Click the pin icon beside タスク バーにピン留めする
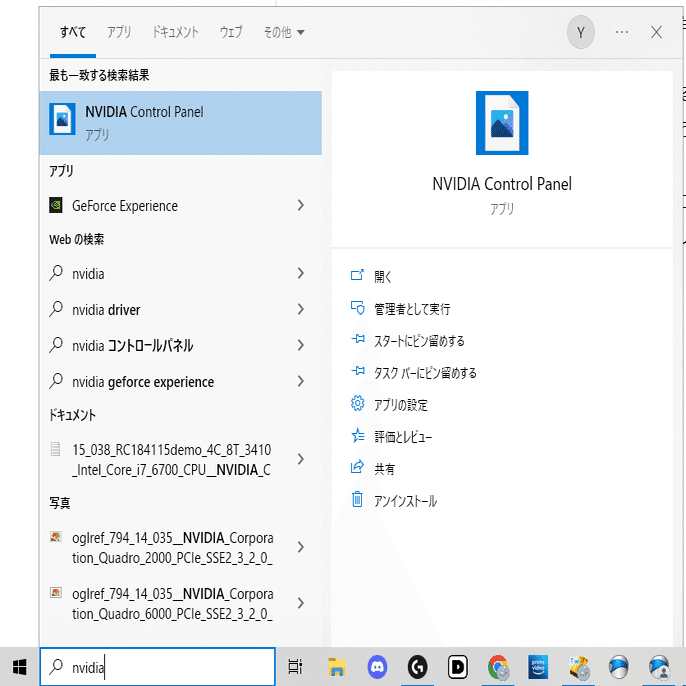Viewport: 686px width, 686px height. point(358,371)
